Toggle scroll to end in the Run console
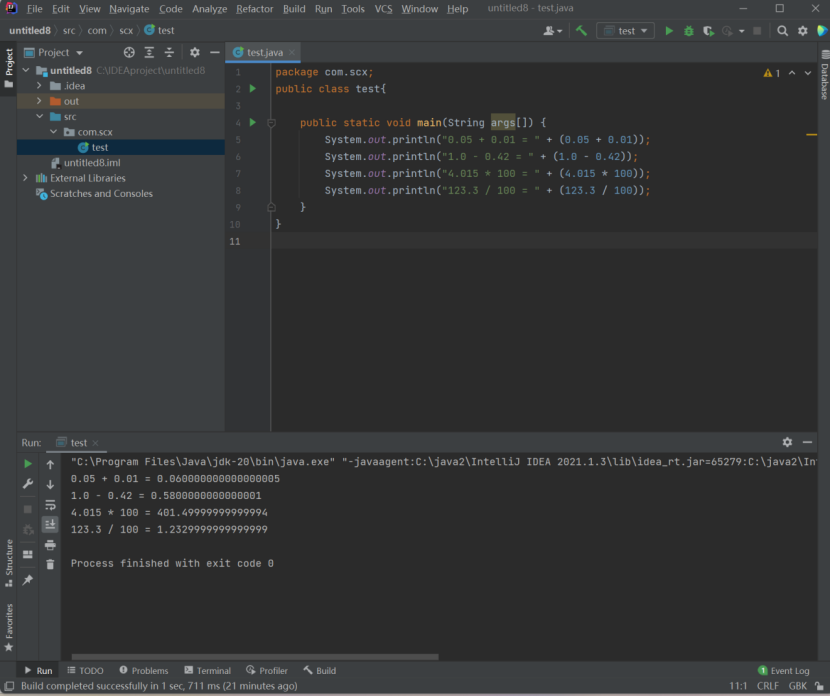830x697 pixels. [50, 524]
